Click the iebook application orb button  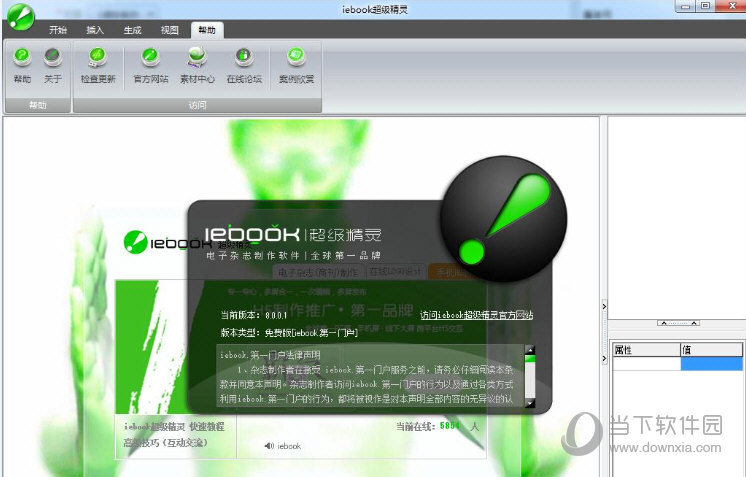pyautogui.click(x=20, y=17)
